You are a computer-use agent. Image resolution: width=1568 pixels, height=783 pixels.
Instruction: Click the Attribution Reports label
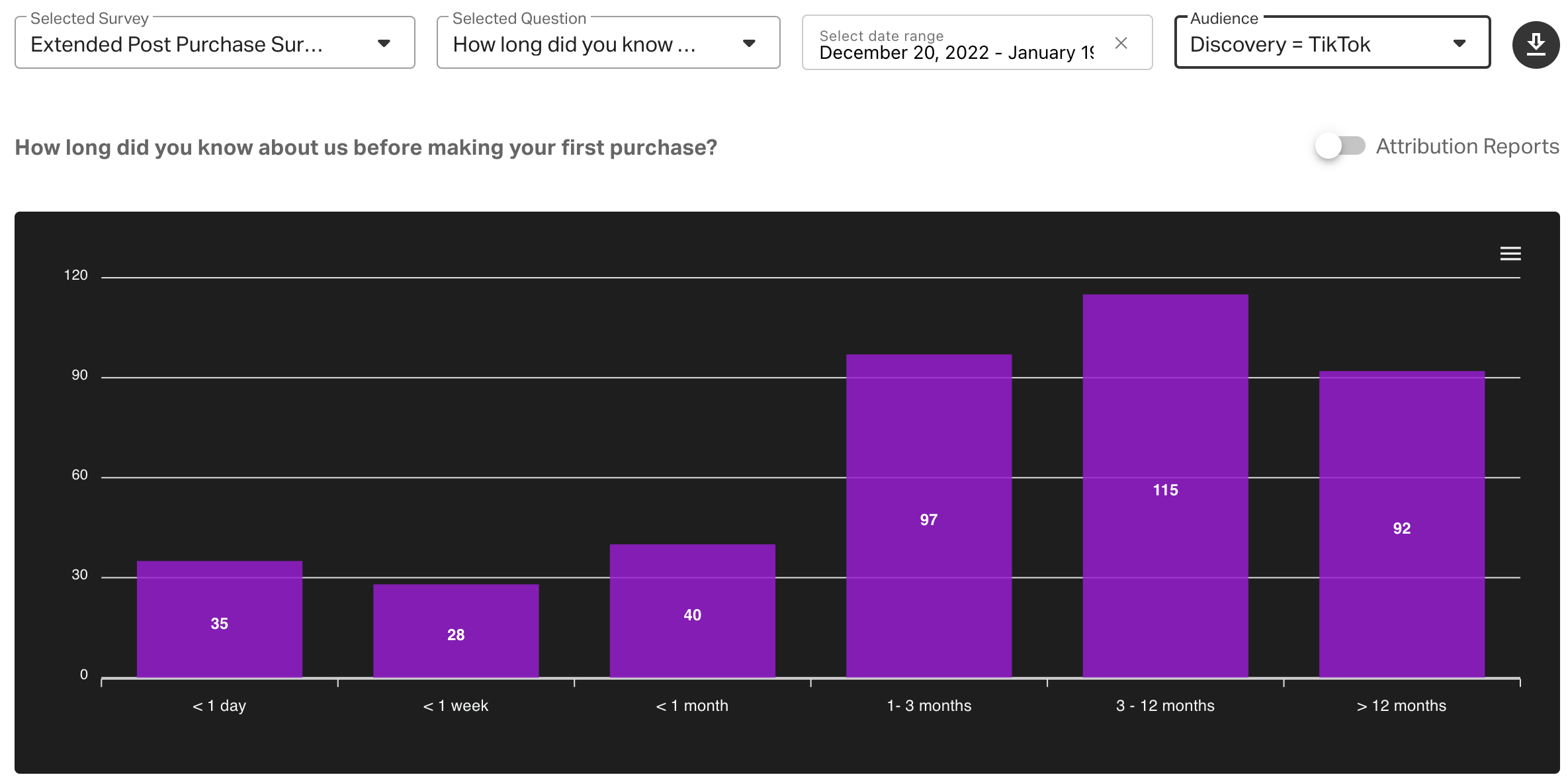[x=1467, y=146]
